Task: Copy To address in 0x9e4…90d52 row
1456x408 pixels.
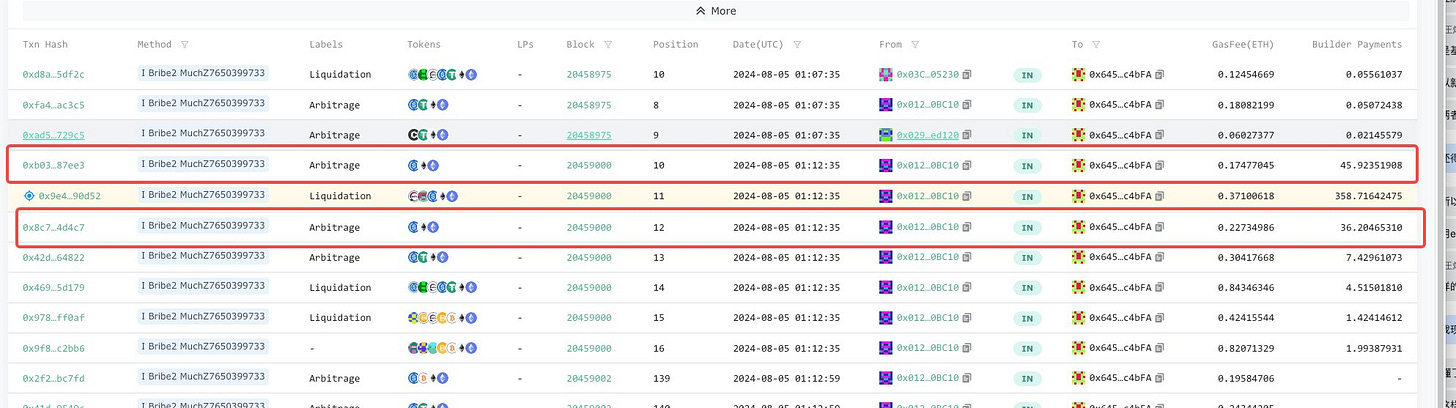Action: click(1160, 196)
